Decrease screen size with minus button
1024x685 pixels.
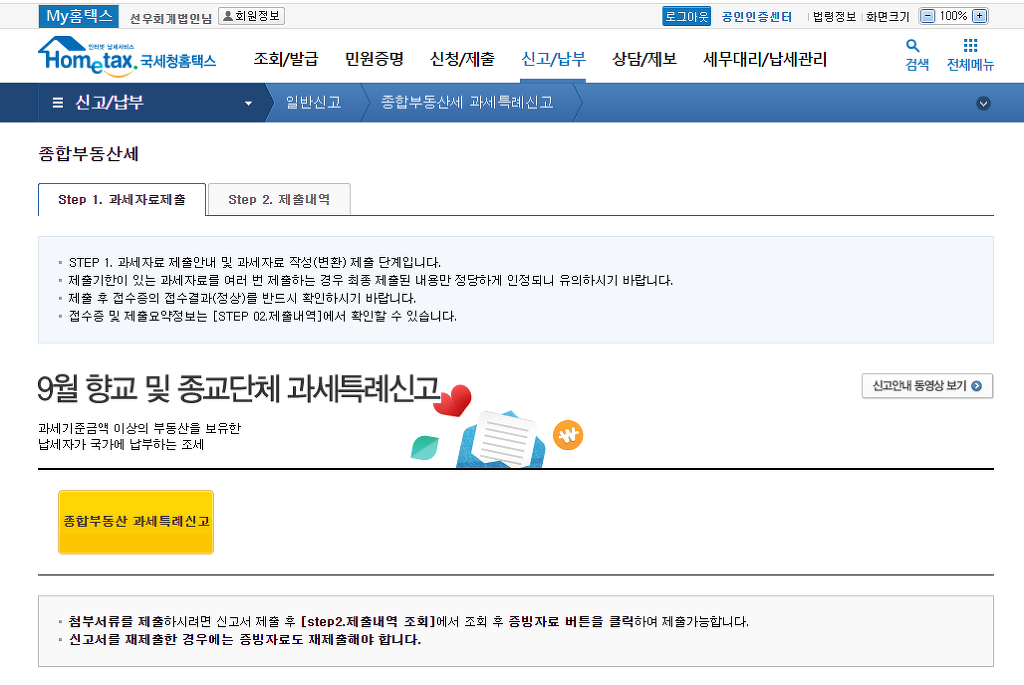point(927,16)
